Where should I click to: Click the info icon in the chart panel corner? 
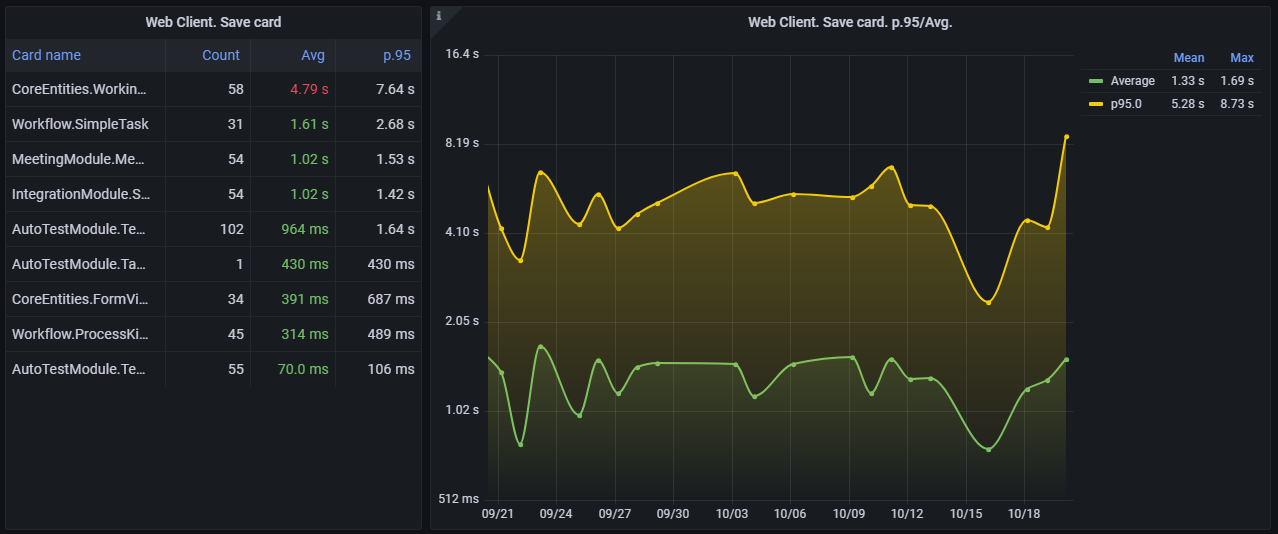pos(438,15)
